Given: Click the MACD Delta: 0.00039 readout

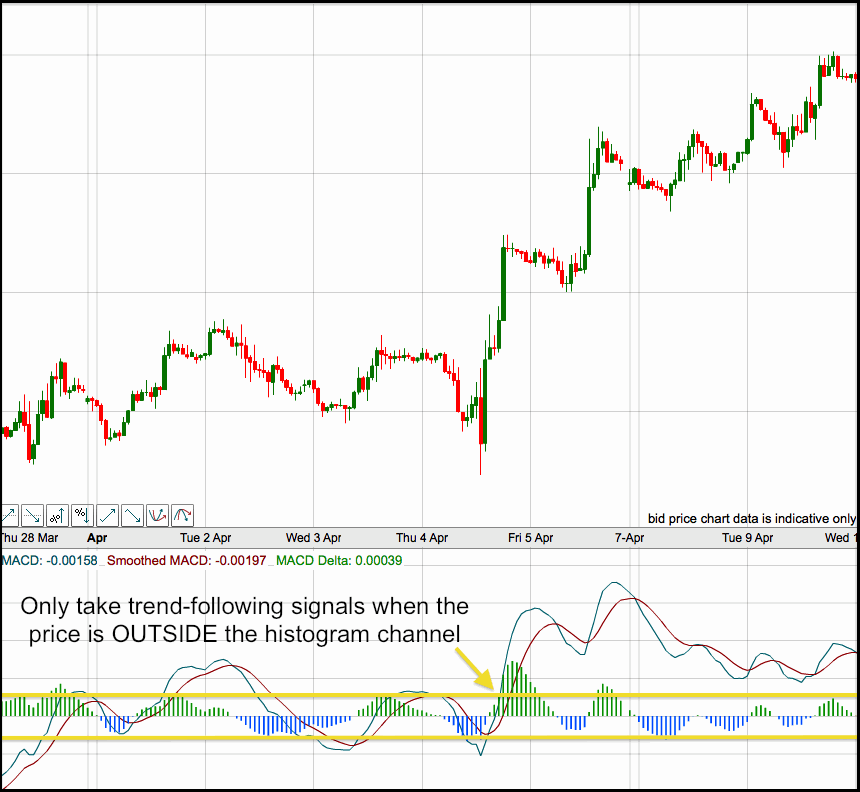Looking at the screenshot, I should click(x=339, y=561).
